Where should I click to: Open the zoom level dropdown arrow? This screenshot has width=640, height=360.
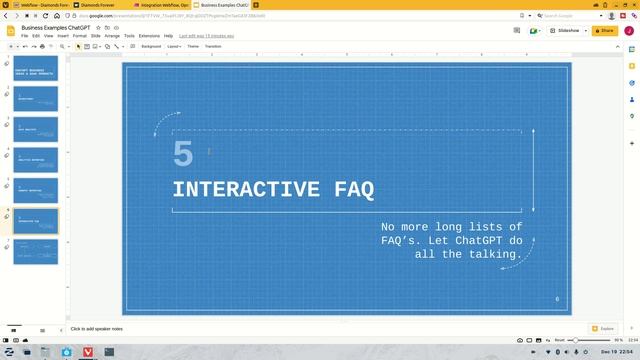point(69,47)
